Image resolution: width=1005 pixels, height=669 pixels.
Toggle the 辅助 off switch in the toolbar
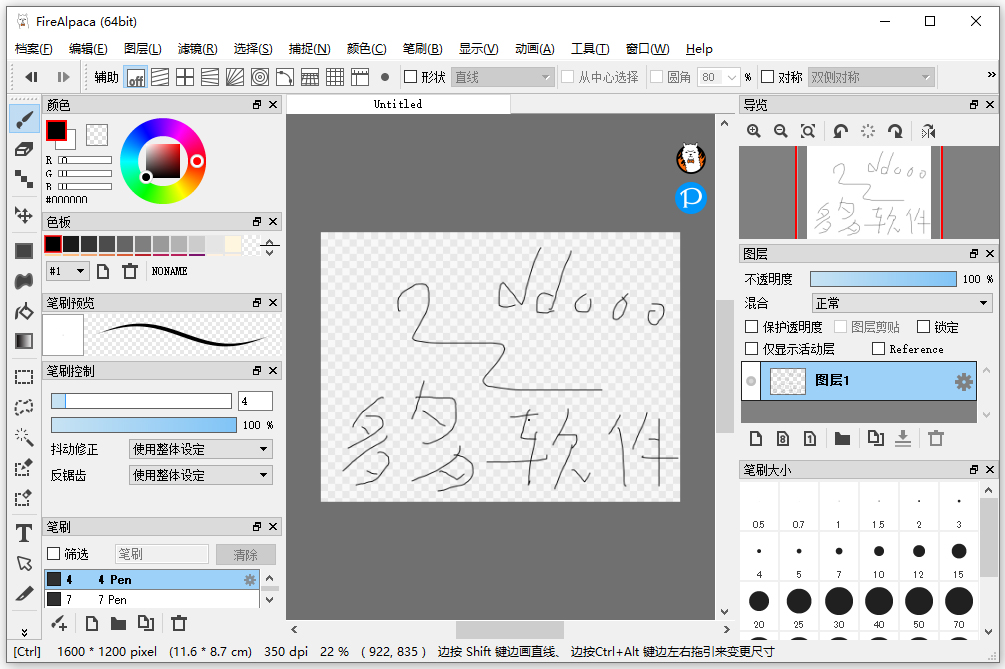pos(136,76)
